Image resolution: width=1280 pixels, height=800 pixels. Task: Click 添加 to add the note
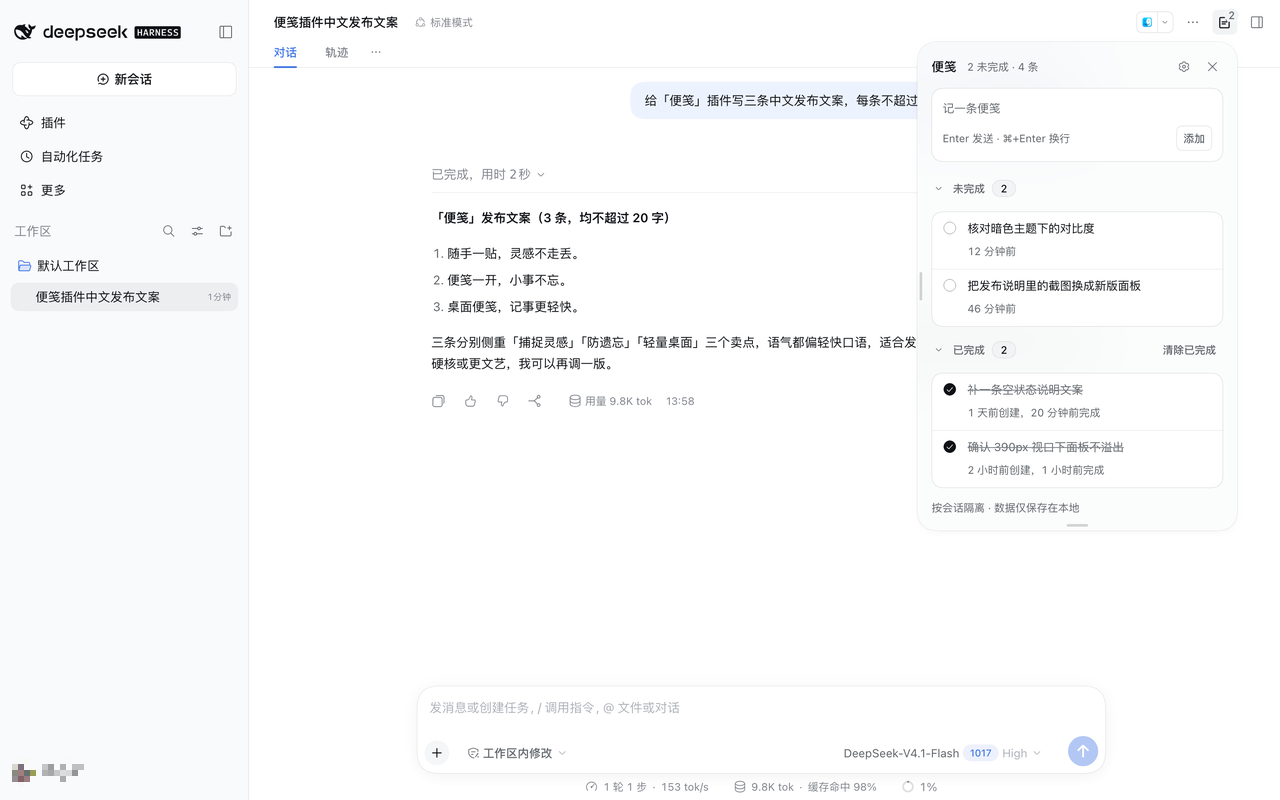click(1194, 138)
